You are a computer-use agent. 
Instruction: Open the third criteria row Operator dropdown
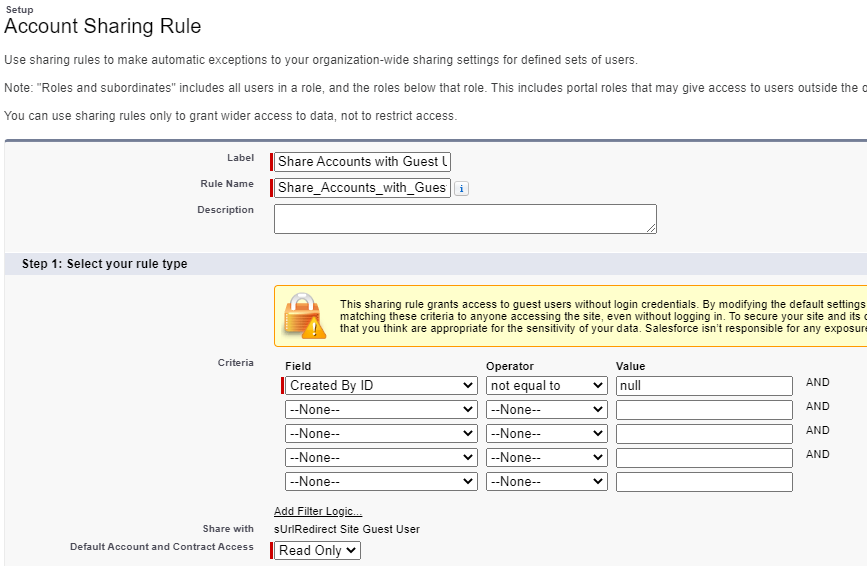click(547, 433)
